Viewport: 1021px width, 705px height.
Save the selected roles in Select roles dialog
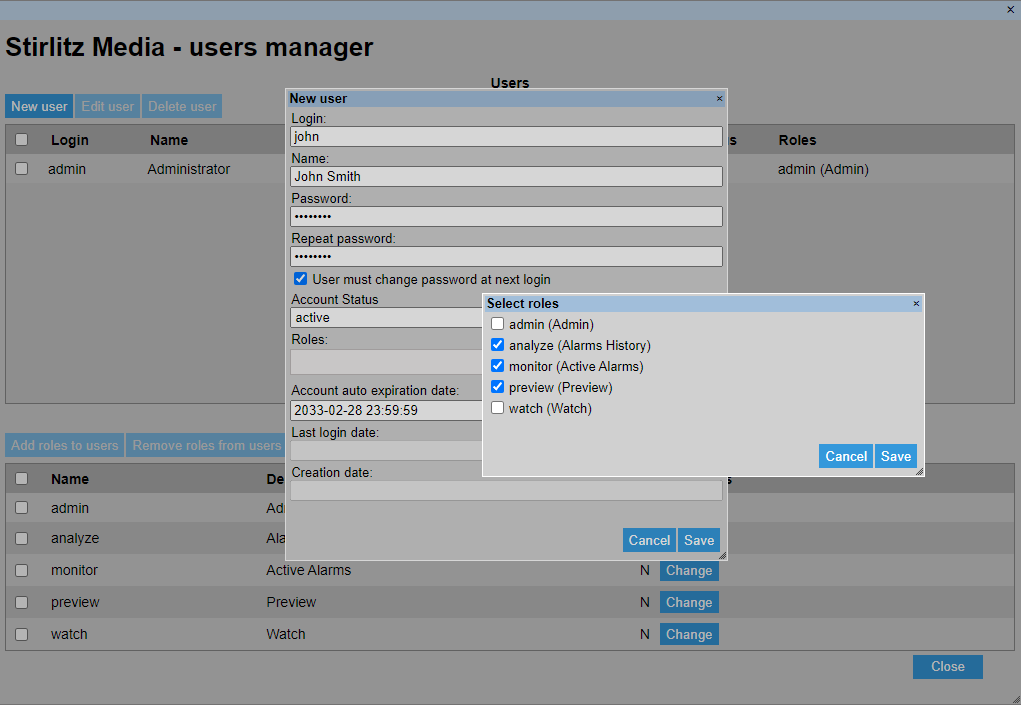[x=895, y=456]
